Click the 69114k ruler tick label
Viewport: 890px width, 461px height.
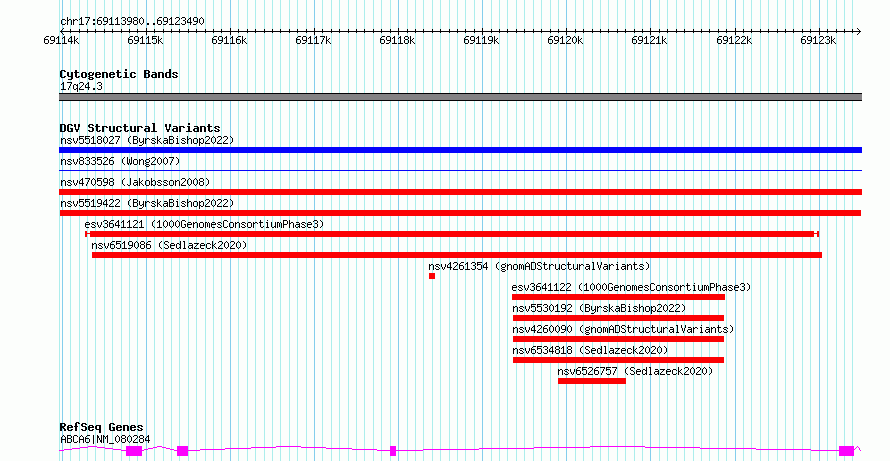pos(61,41)
